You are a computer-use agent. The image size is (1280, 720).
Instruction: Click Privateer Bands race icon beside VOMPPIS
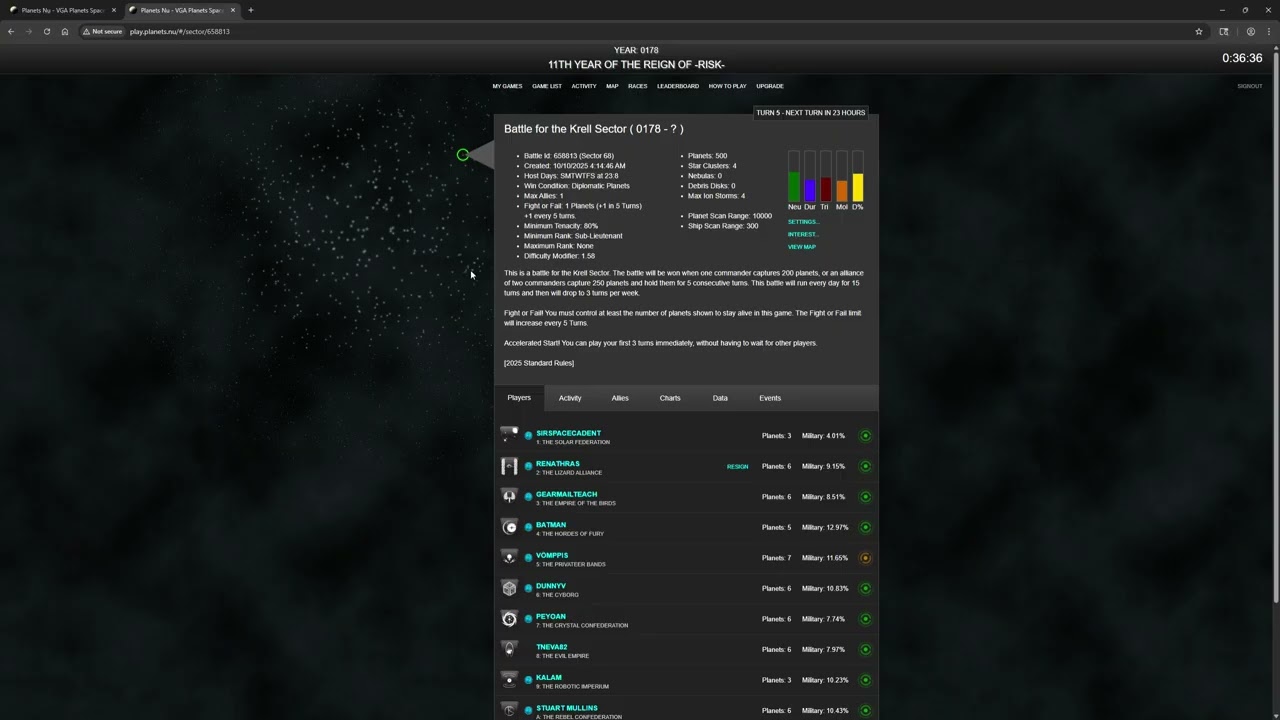[509, 558]
